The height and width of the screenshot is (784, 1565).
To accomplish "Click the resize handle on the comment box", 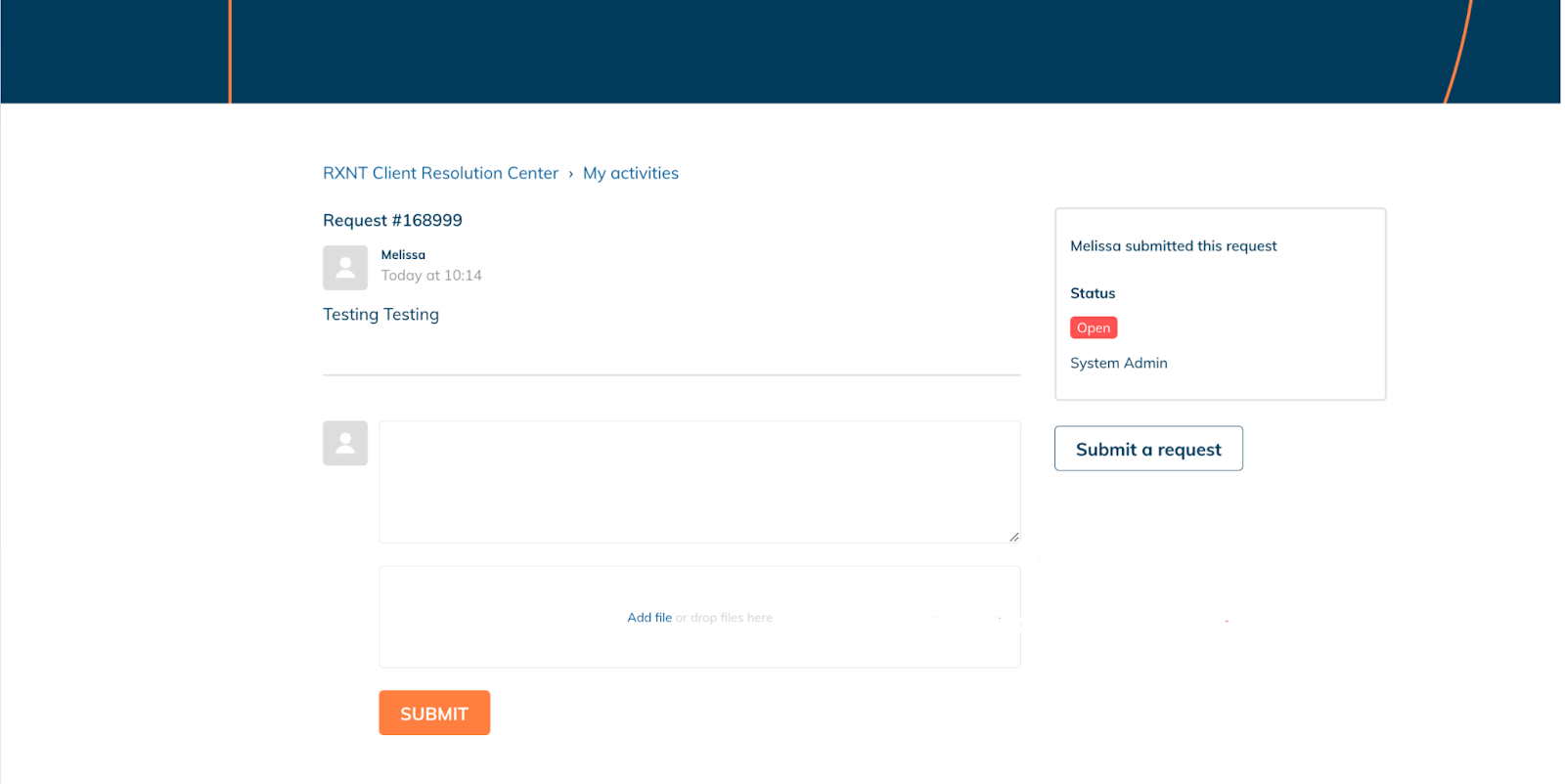I will click(1013, 537).
